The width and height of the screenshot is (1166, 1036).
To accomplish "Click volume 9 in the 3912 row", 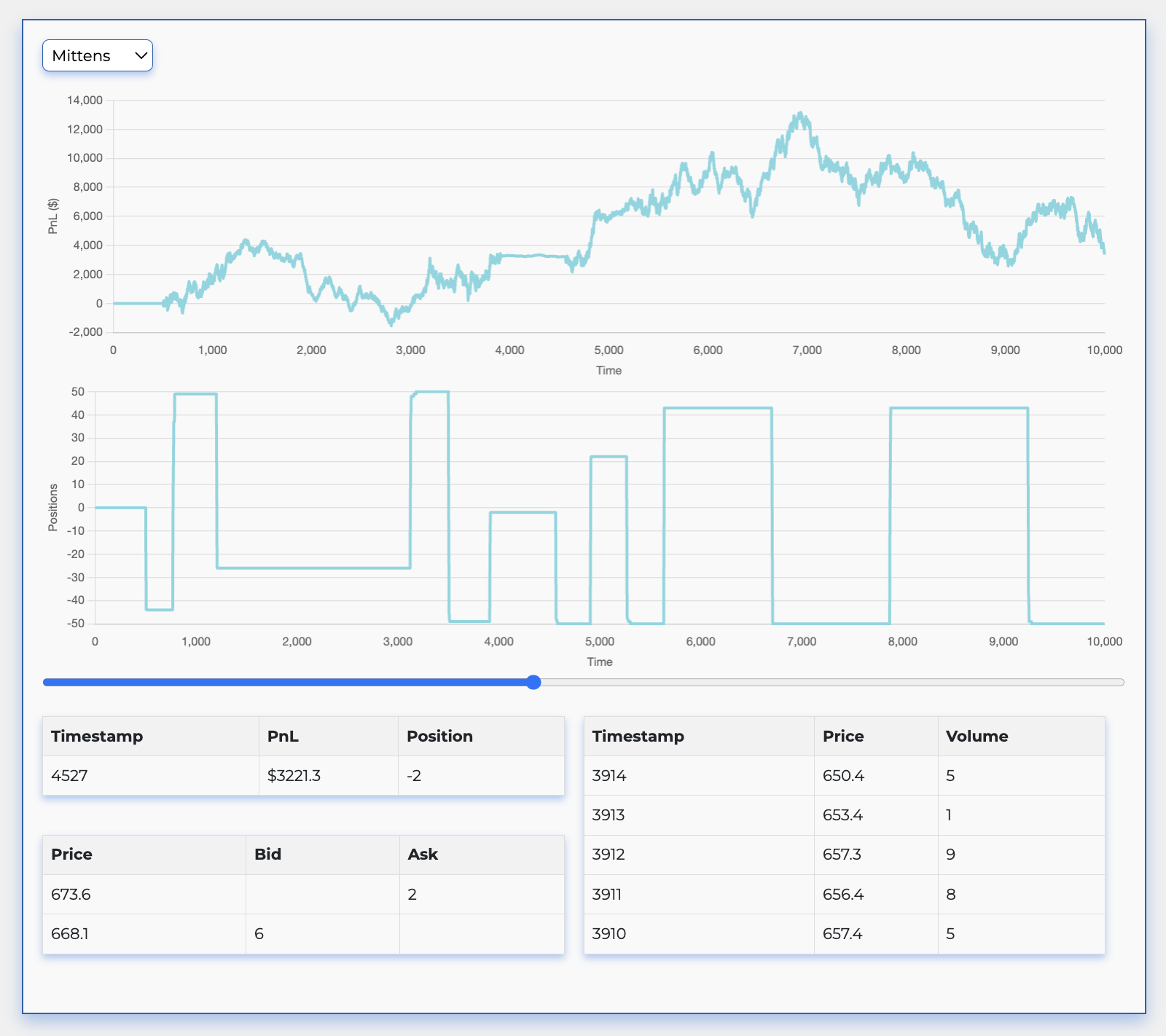I will (950, 854).
